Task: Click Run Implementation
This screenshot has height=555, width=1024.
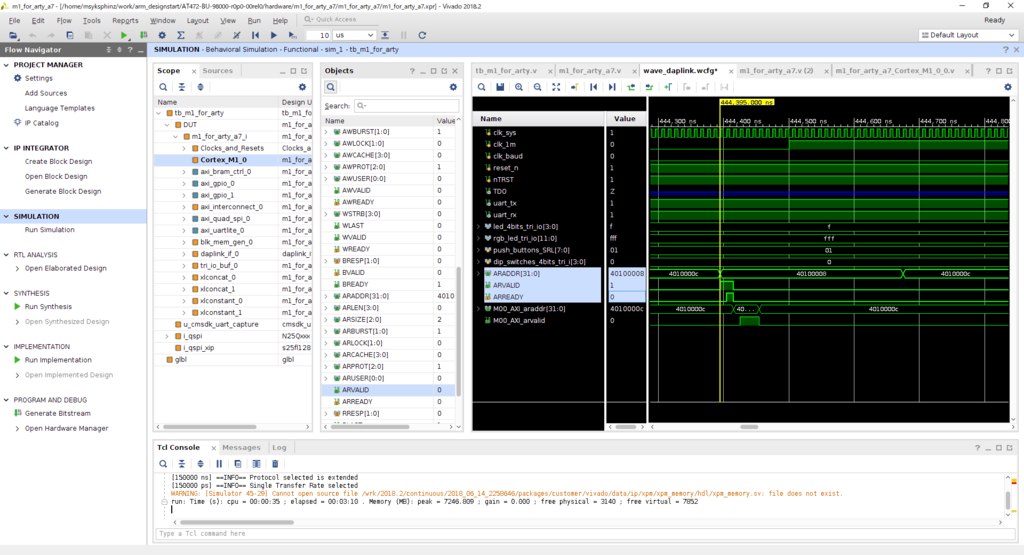Action: click(x=58, y=360)
